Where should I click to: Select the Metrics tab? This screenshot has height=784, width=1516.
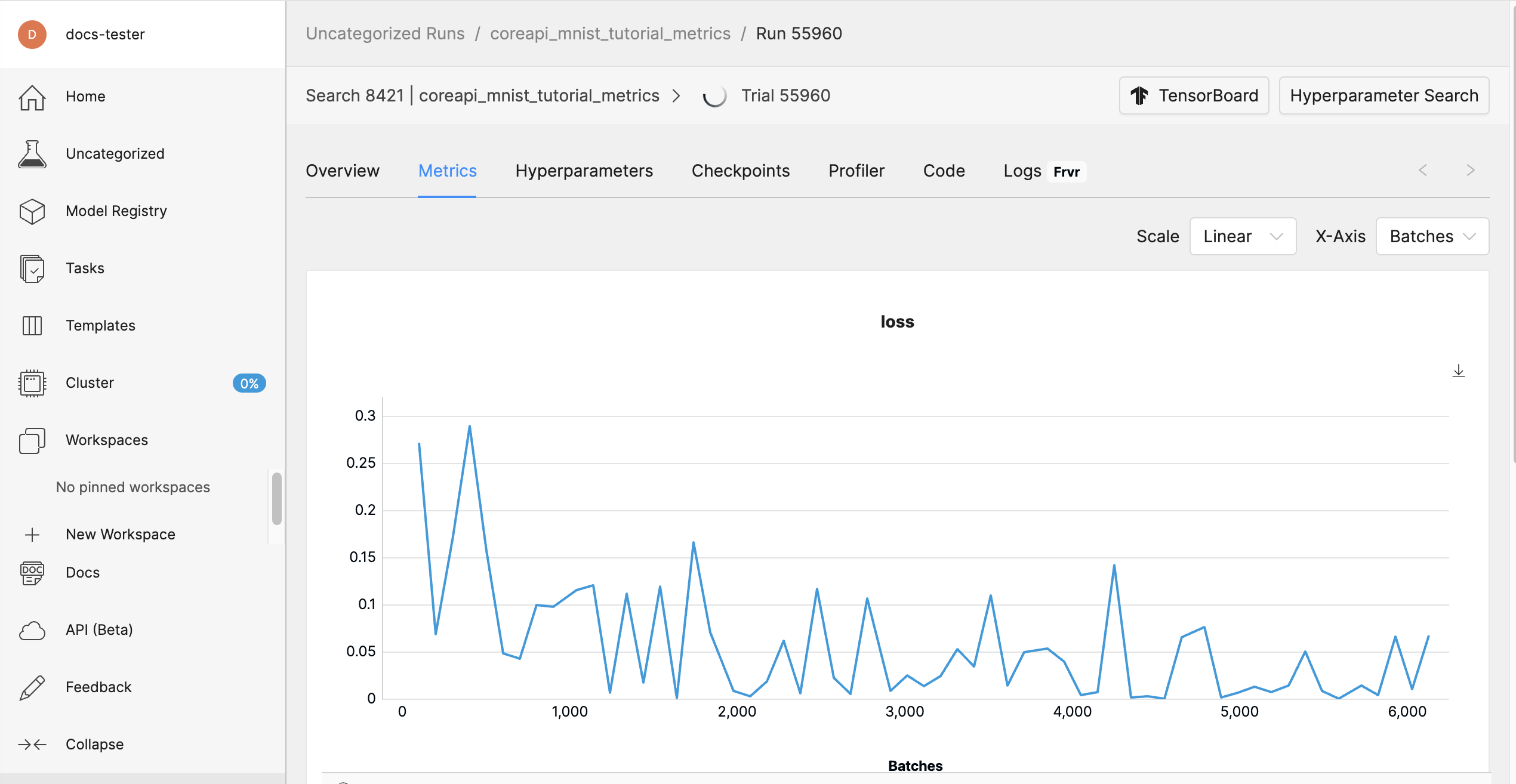click(448, 171)
